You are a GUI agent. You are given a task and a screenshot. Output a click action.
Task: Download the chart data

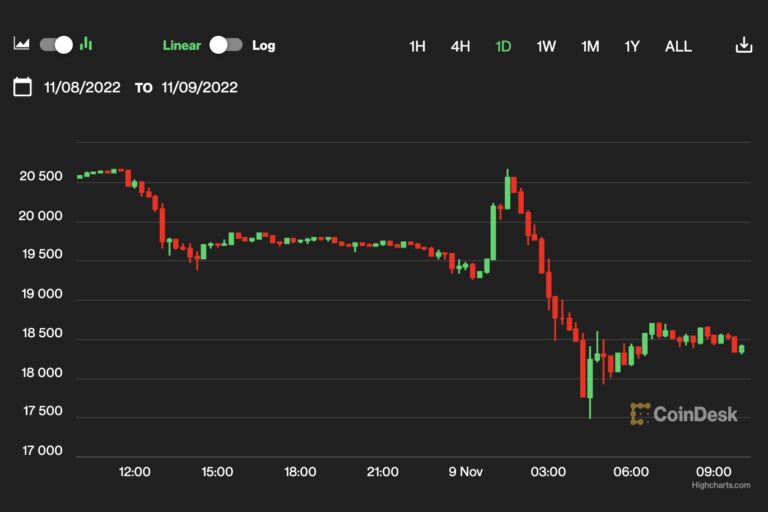744,45
